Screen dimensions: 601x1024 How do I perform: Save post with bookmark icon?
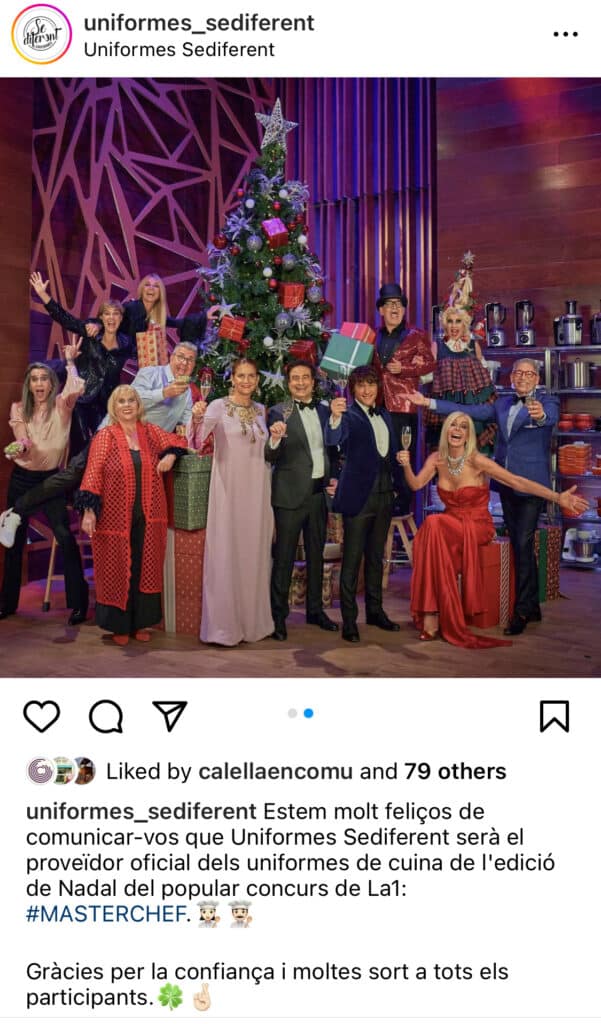tap(554, 716)
